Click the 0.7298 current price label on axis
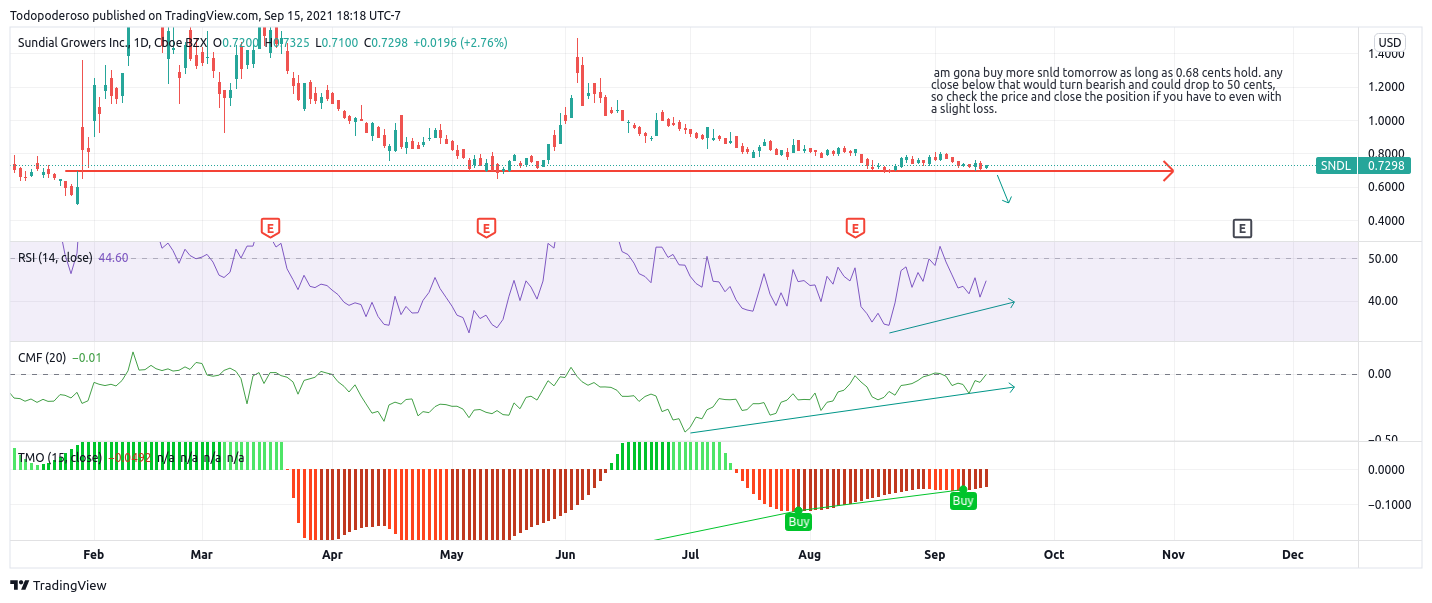 pos(1384,166)
